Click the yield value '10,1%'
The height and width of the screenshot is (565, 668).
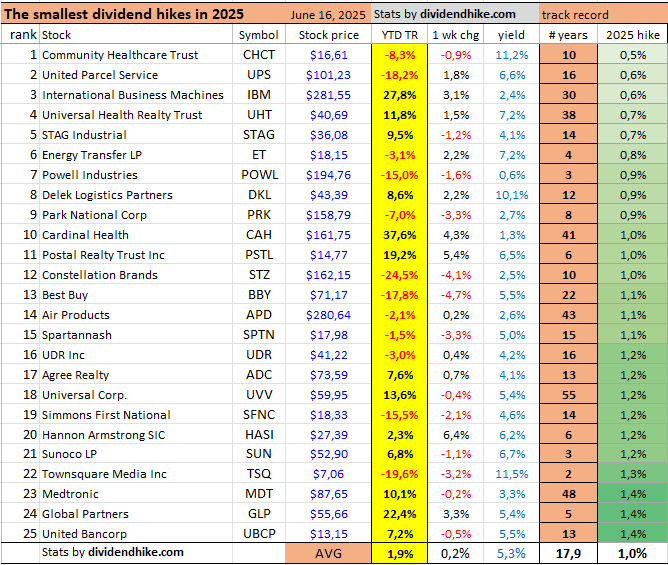point(512,195)
